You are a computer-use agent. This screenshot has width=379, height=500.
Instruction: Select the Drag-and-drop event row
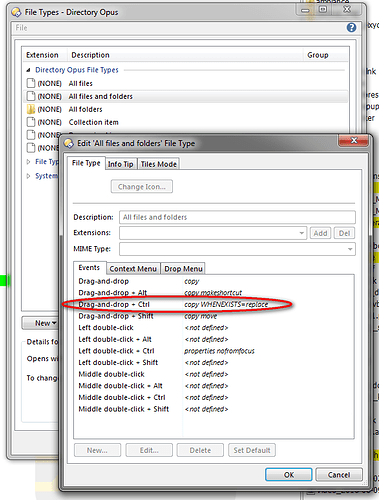coord(213,281)
